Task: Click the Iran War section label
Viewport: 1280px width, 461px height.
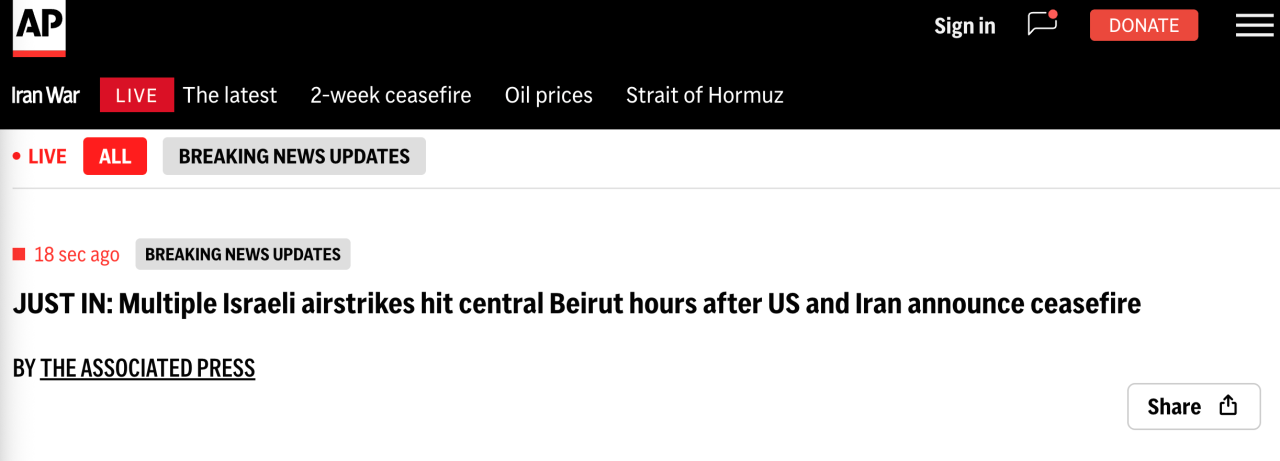Action: pyautogui.click(x=45, y=95)
